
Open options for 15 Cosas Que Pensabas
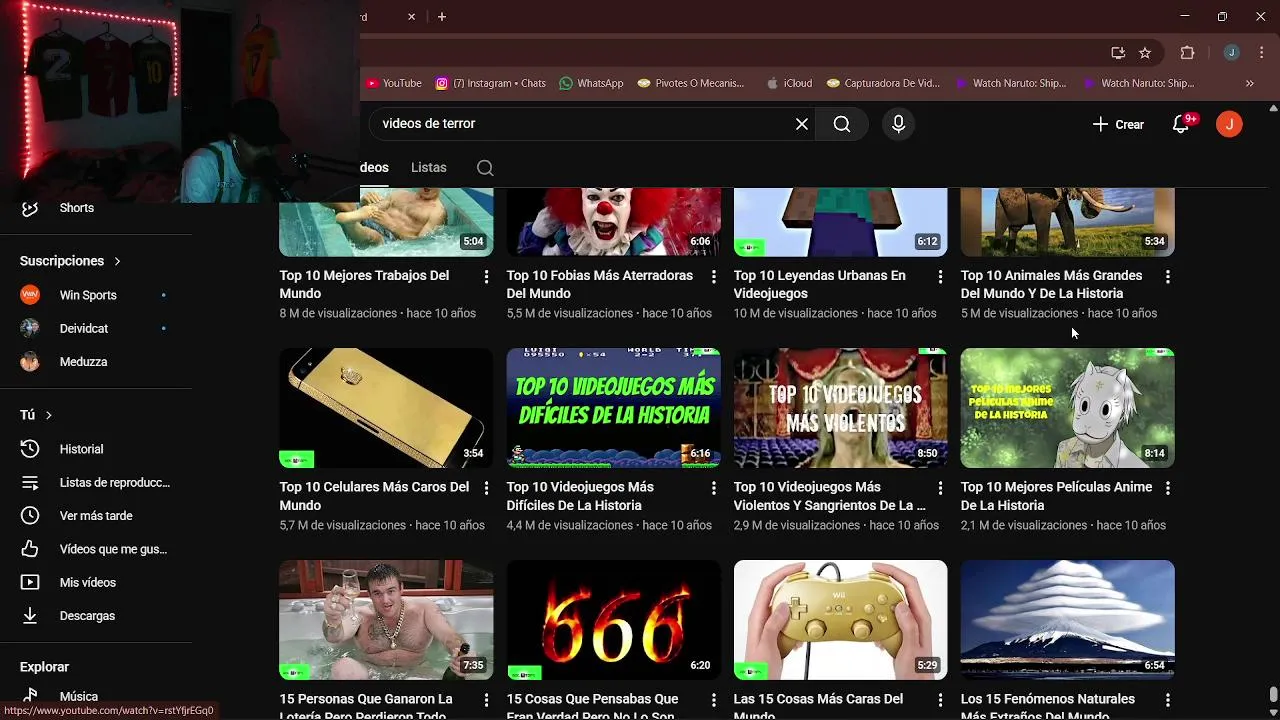pos(714,700)
